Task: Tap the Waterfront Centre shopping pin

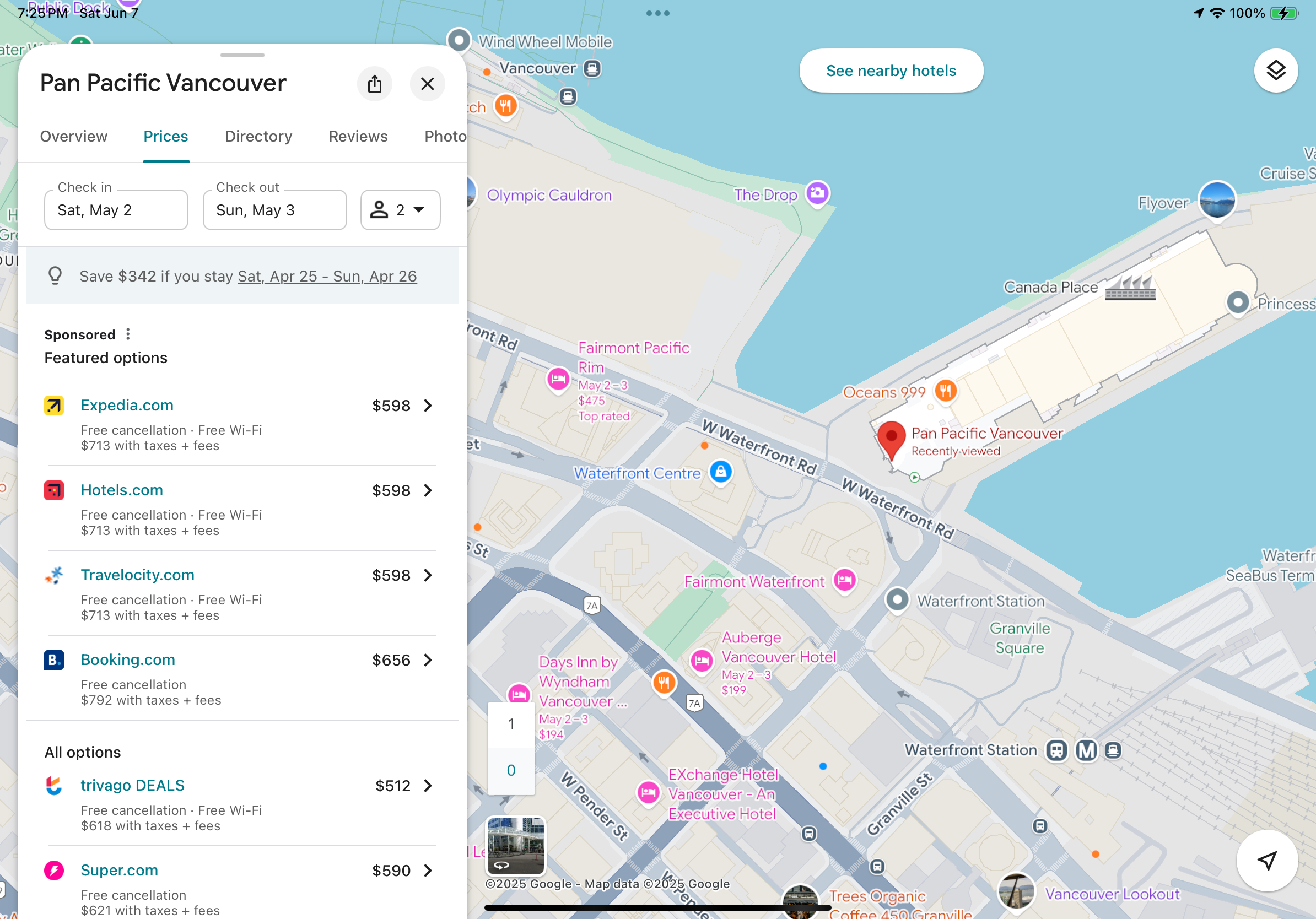Action: [720, 472]
